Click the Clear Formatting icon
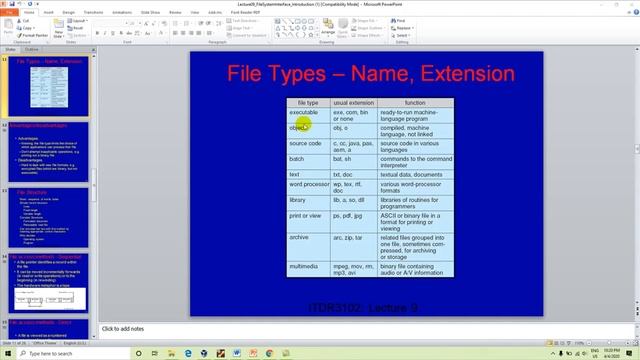640x360 pixels. pos(164,24)
